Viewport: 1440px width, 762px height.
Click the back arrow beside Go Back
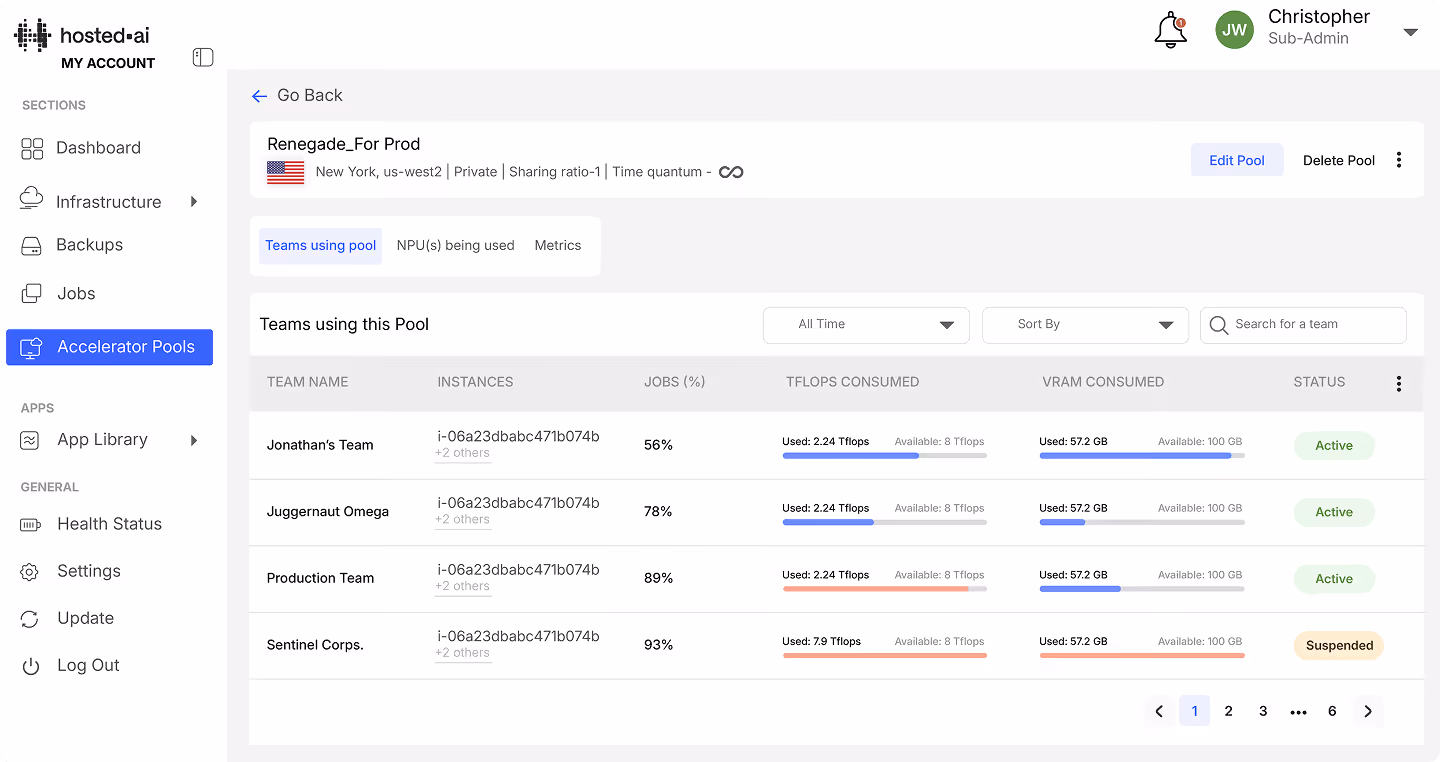point(259,96)
